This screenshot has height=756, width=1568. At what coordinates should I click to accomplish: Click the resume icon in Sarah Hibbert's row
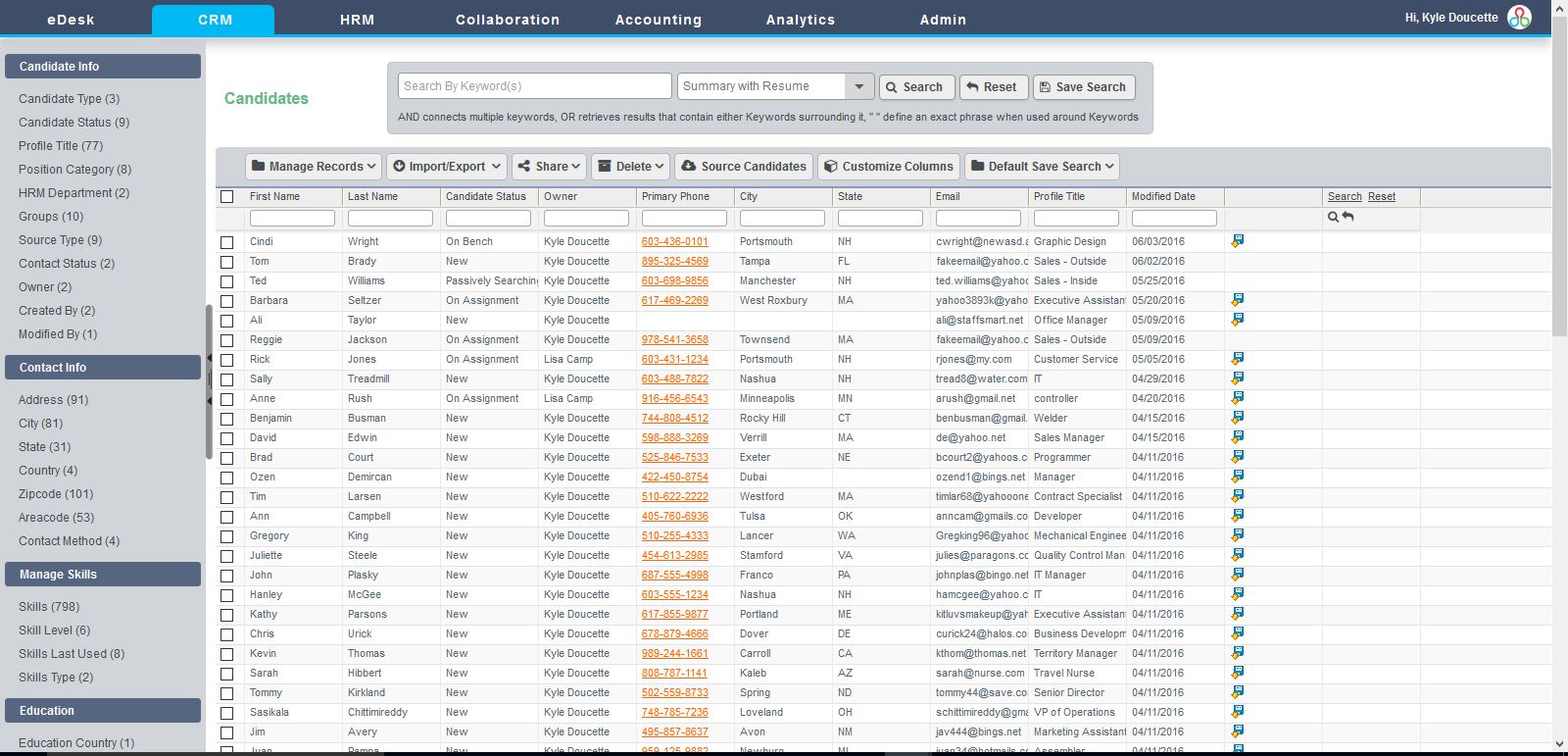click(1238, 673)
